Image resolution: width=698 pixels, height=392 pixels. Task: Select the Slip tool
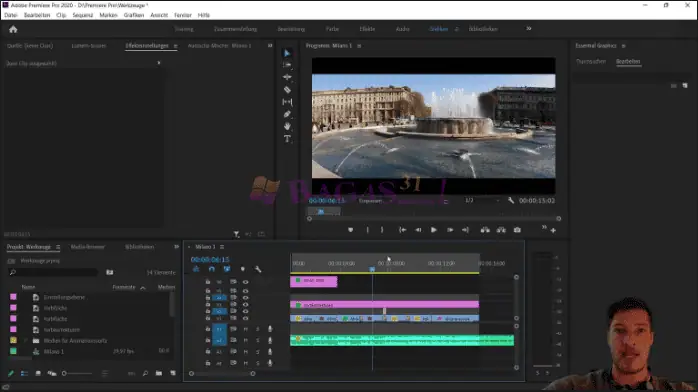pos(287,102)
